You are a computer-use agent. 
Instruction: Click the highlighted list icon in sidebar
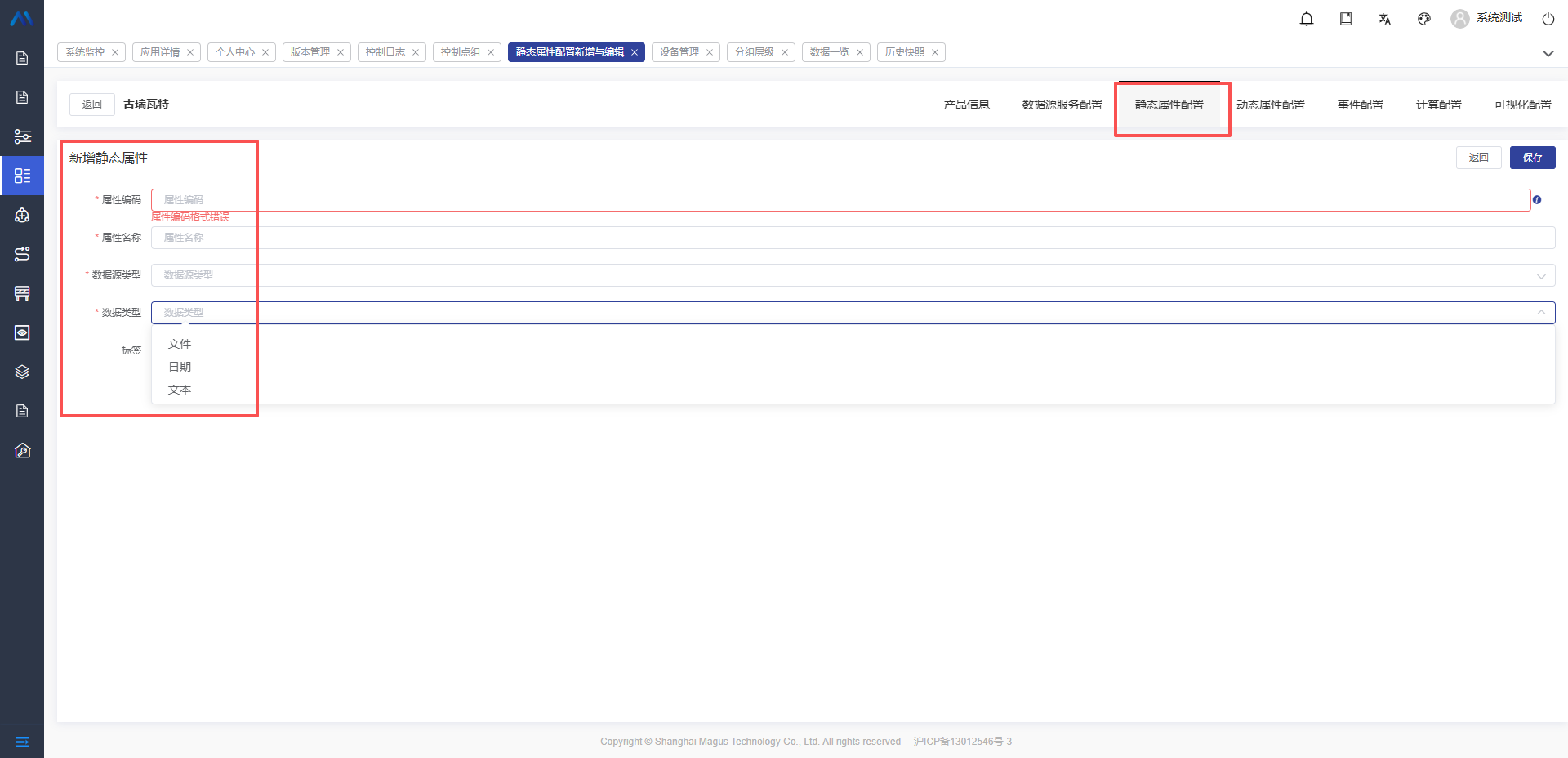pos(22,176)
